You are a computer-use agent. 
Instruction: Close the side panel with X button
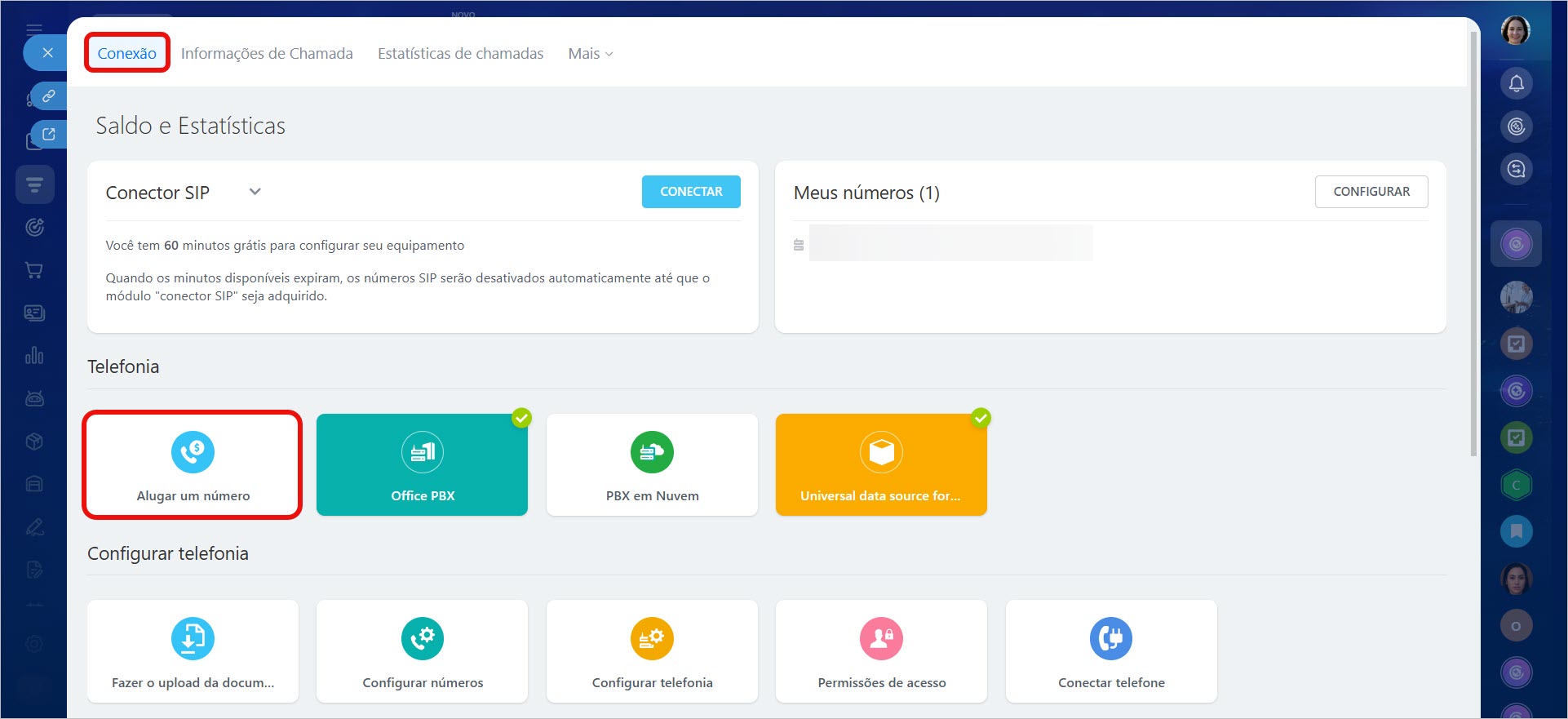[47, 53]
